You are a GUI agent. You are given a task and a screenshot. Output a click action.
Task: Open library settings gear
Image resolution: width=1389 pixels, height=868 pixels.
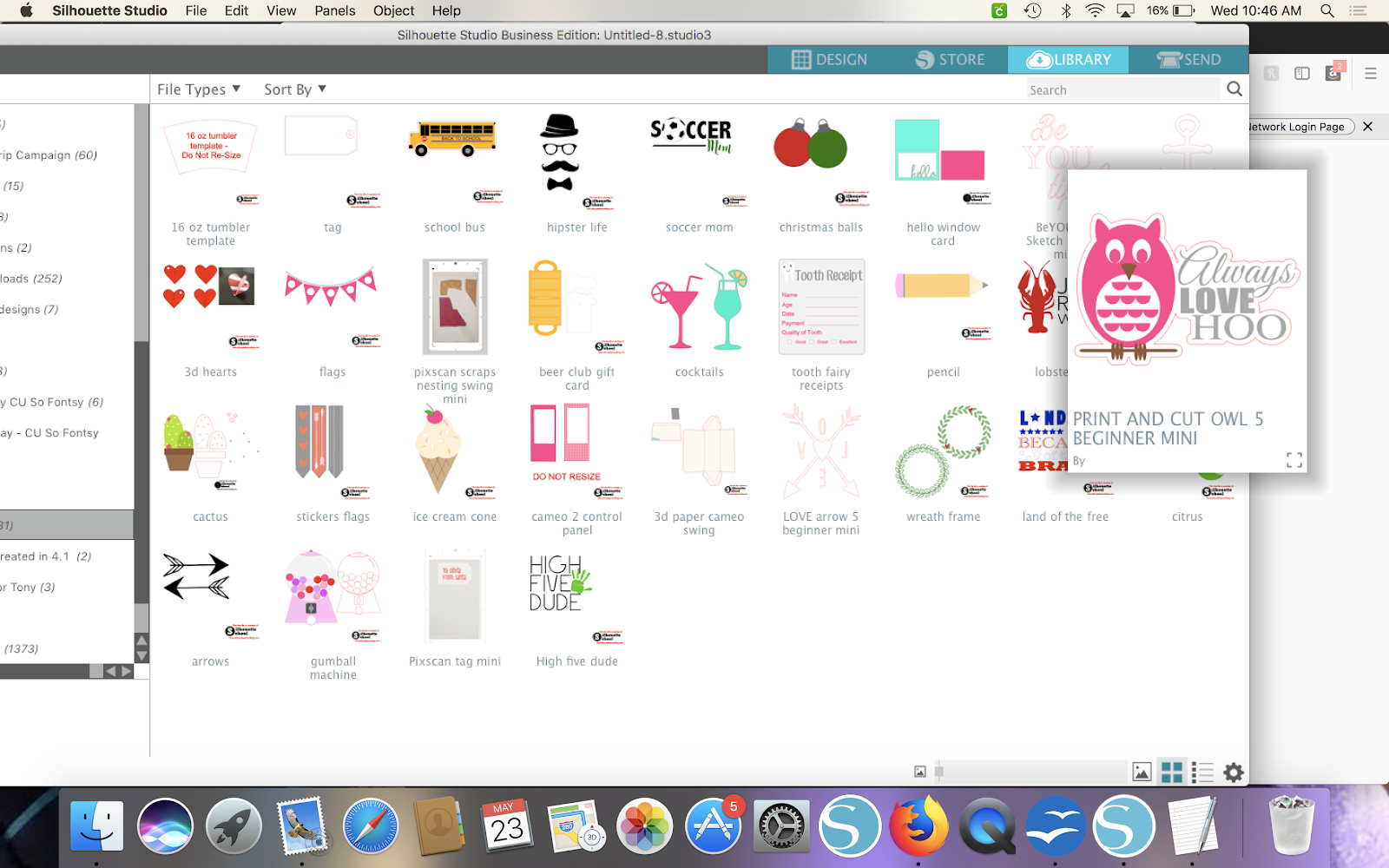click(x=1234, y=772)
